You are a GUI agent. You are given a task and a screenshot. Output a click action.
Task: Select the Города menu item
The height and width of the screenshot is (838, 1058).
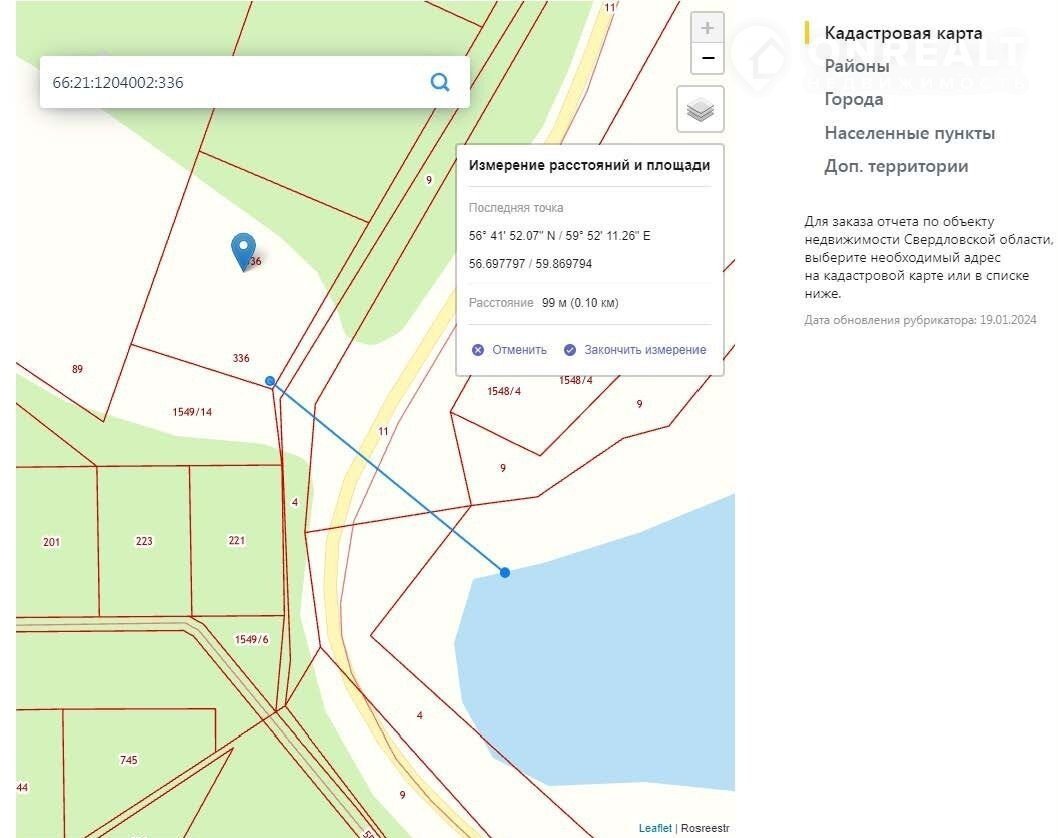coord(853,99)
